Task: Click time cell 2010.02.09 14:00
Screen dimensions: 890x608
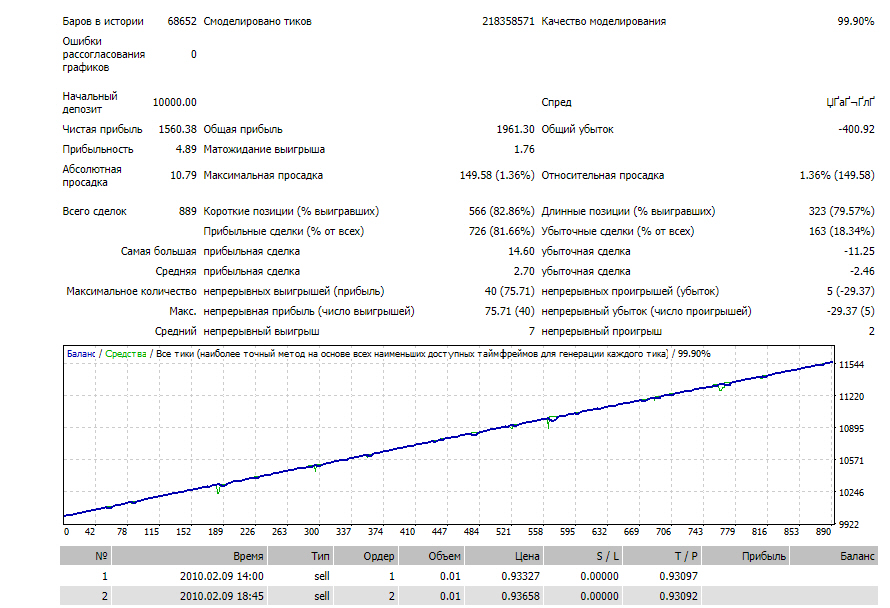Action: click(x=221, y=576)
